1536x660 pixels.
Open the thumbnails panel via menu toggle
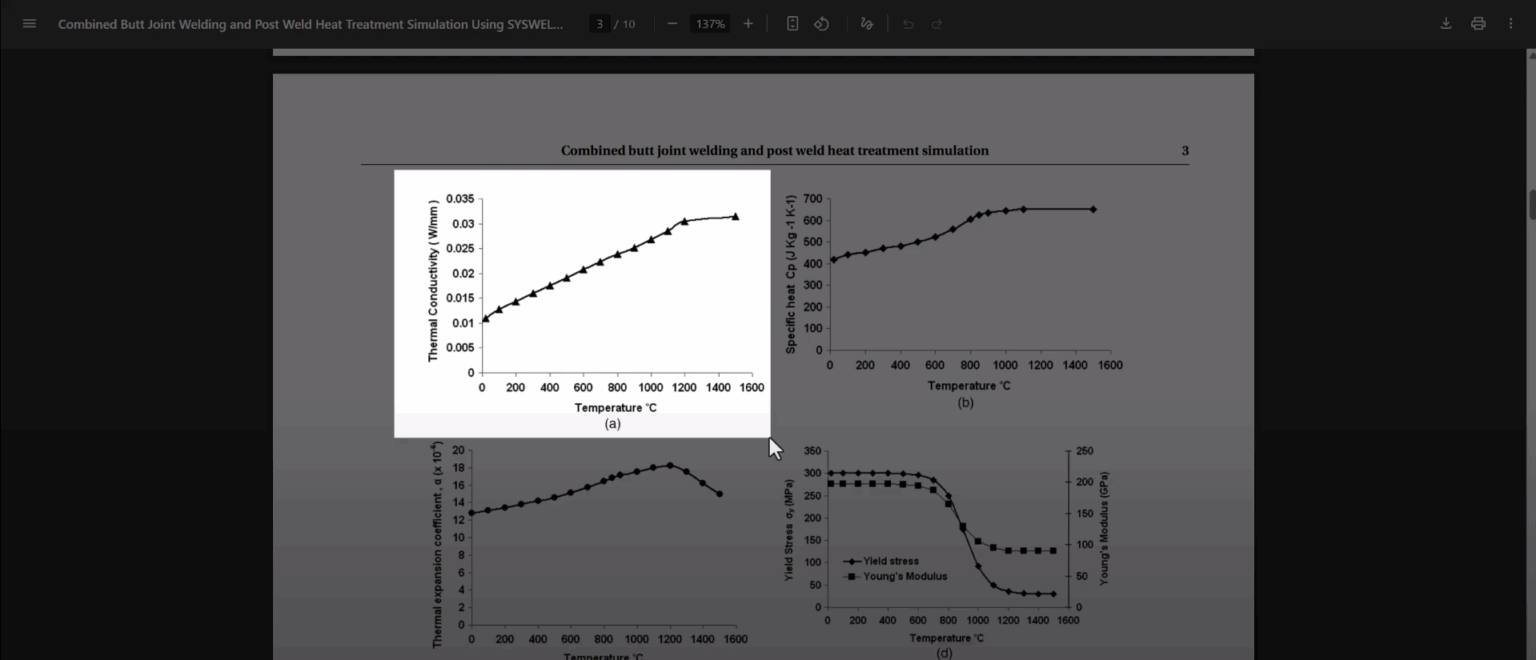coord(29,23)
